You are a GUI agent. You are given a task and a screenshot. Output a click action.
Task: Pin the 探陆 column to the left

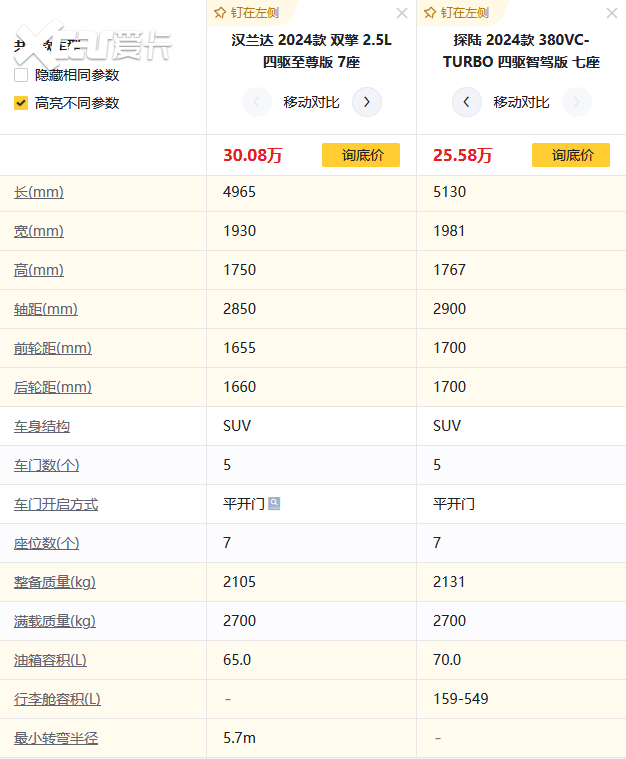pyautogui.click(x=456, y=13)
